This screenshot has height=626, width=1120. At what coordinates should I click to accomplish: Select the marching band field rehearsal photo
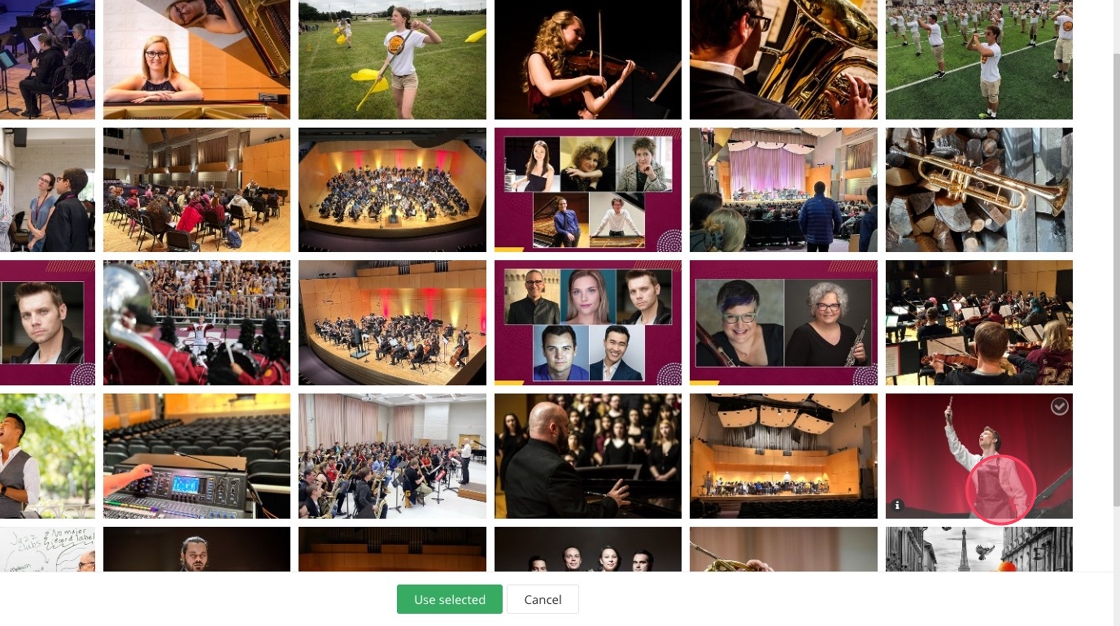coord(979,59)
